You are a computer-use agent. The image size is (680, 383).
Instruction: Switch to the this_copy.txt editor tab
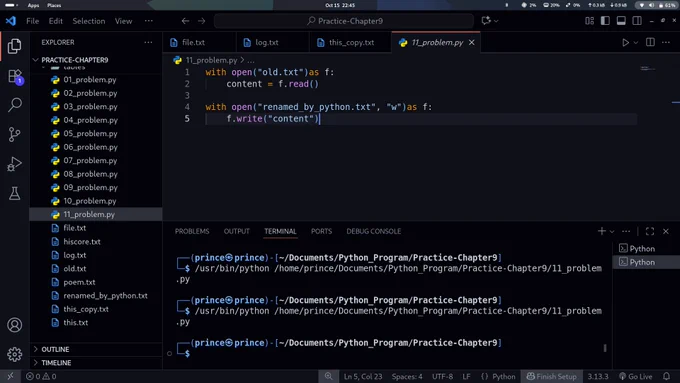[x=351, y=43]
